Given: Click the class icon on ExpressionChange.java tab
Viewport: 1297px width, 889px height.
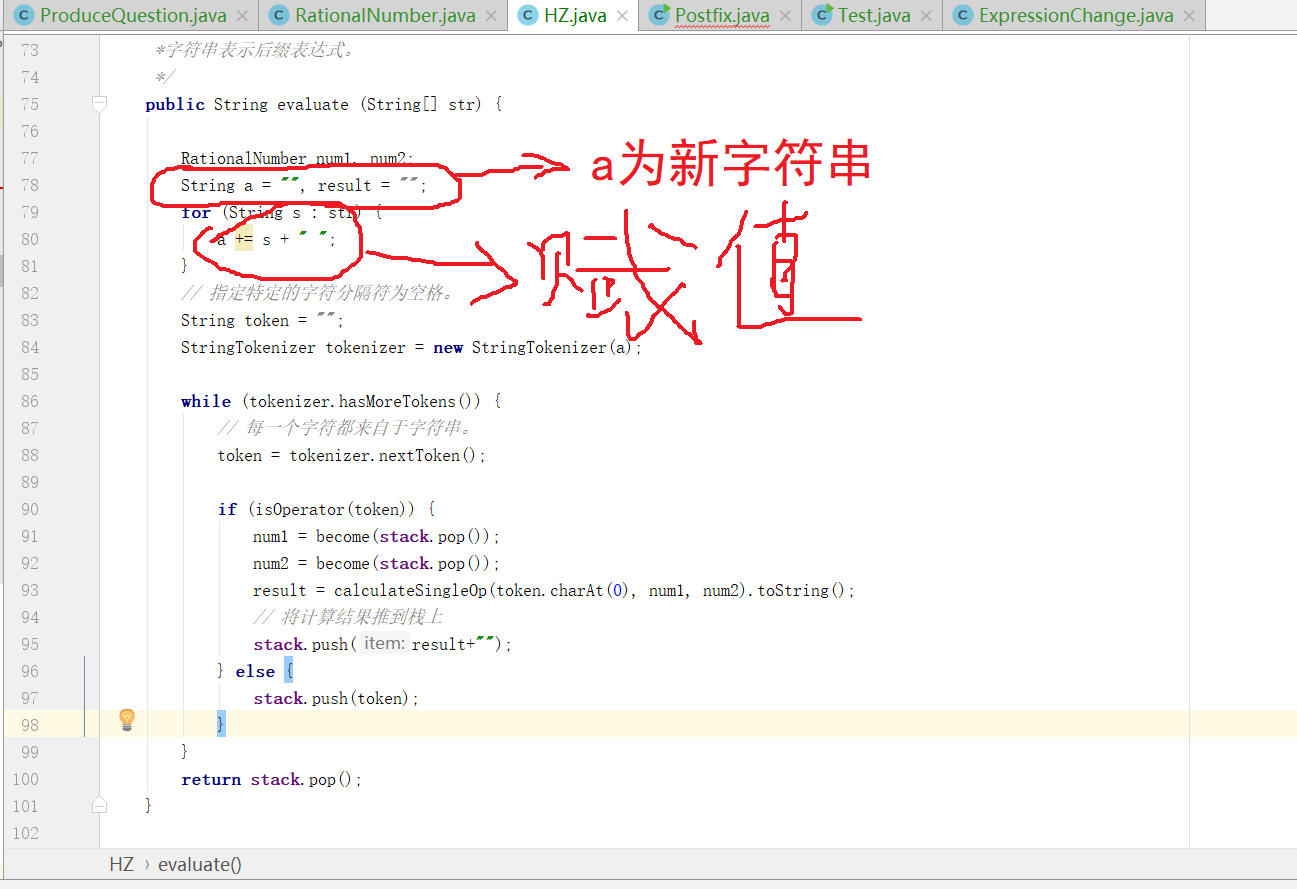Looking at the screenshot, I should pos(962,15).
